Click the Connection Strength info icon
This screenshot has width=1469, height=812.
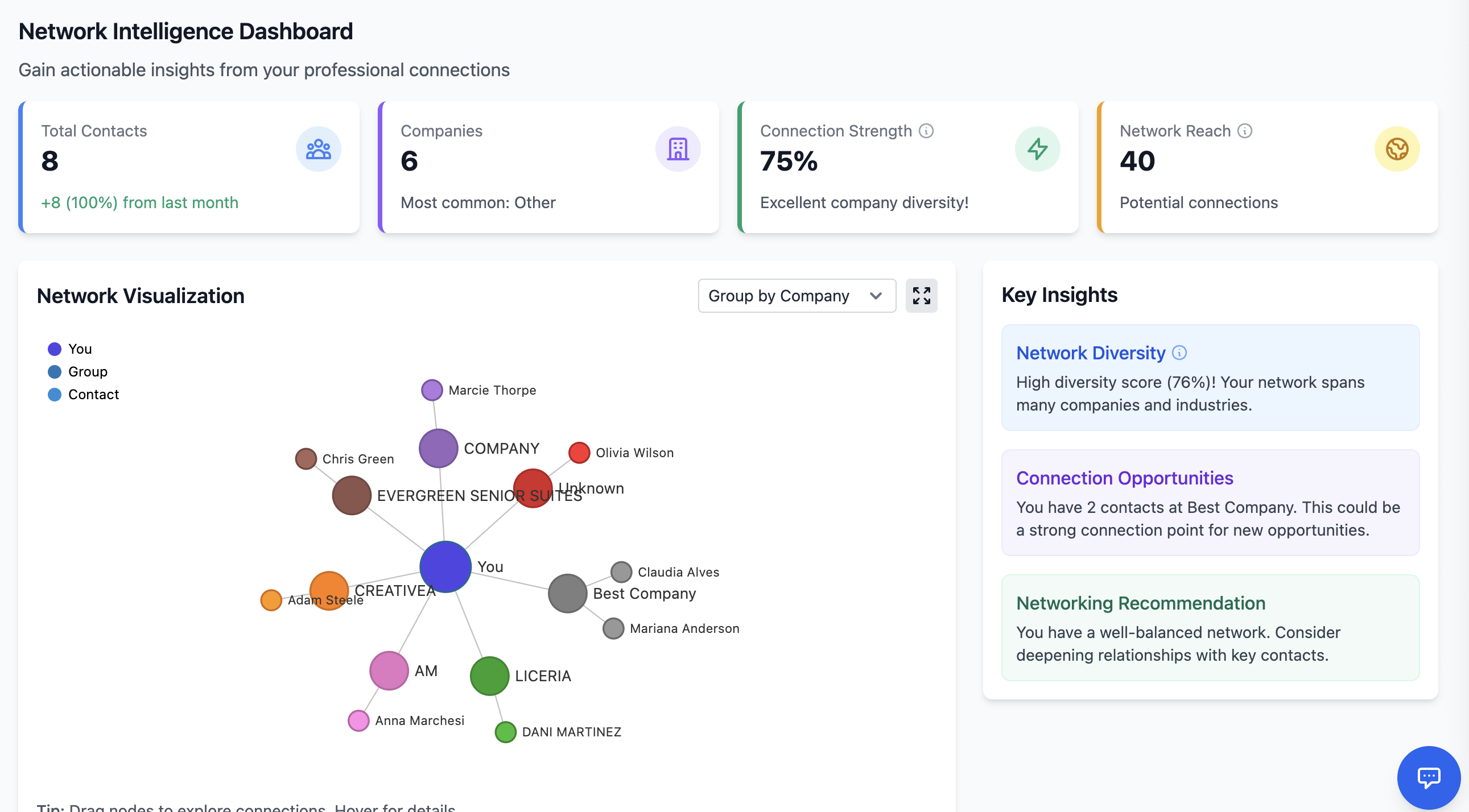pyautogui.click(x=926, y=131)
